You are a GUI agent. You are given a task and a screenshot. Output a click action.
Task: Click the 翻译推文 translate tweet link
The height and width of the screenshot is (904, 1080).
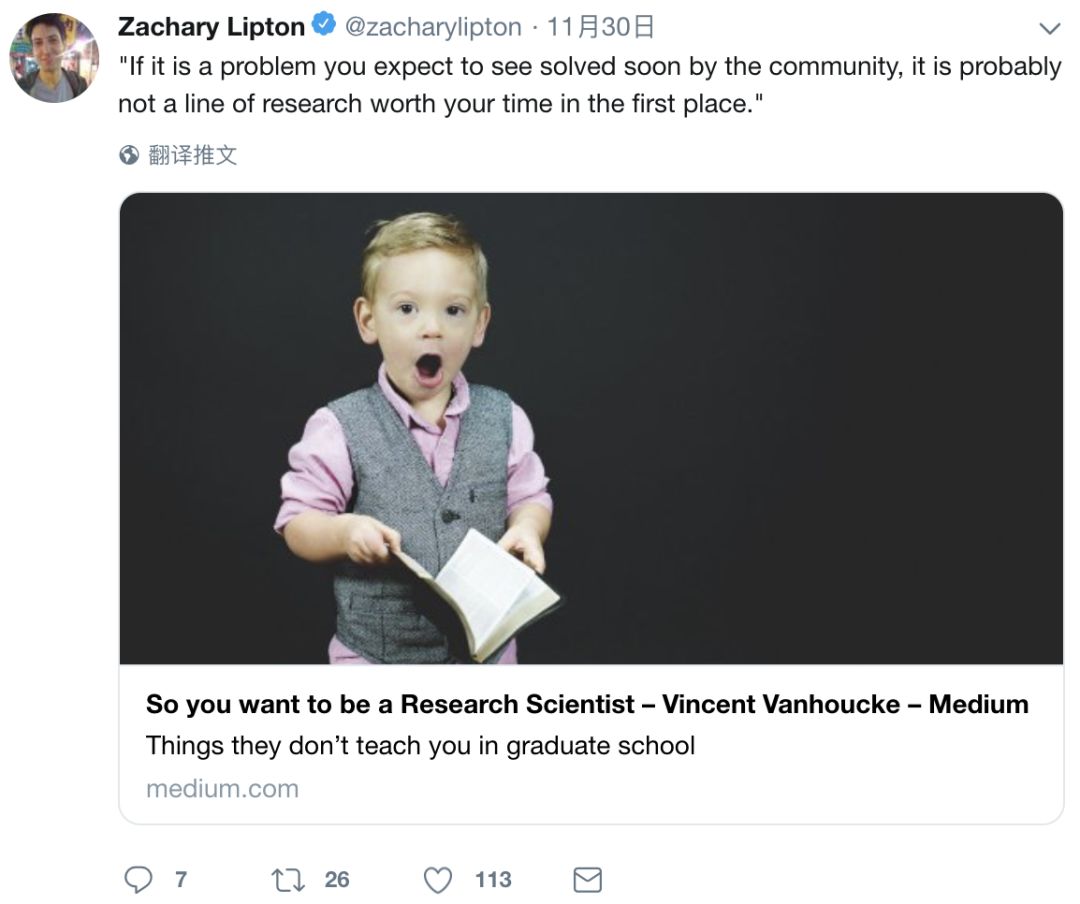point(192,155)
